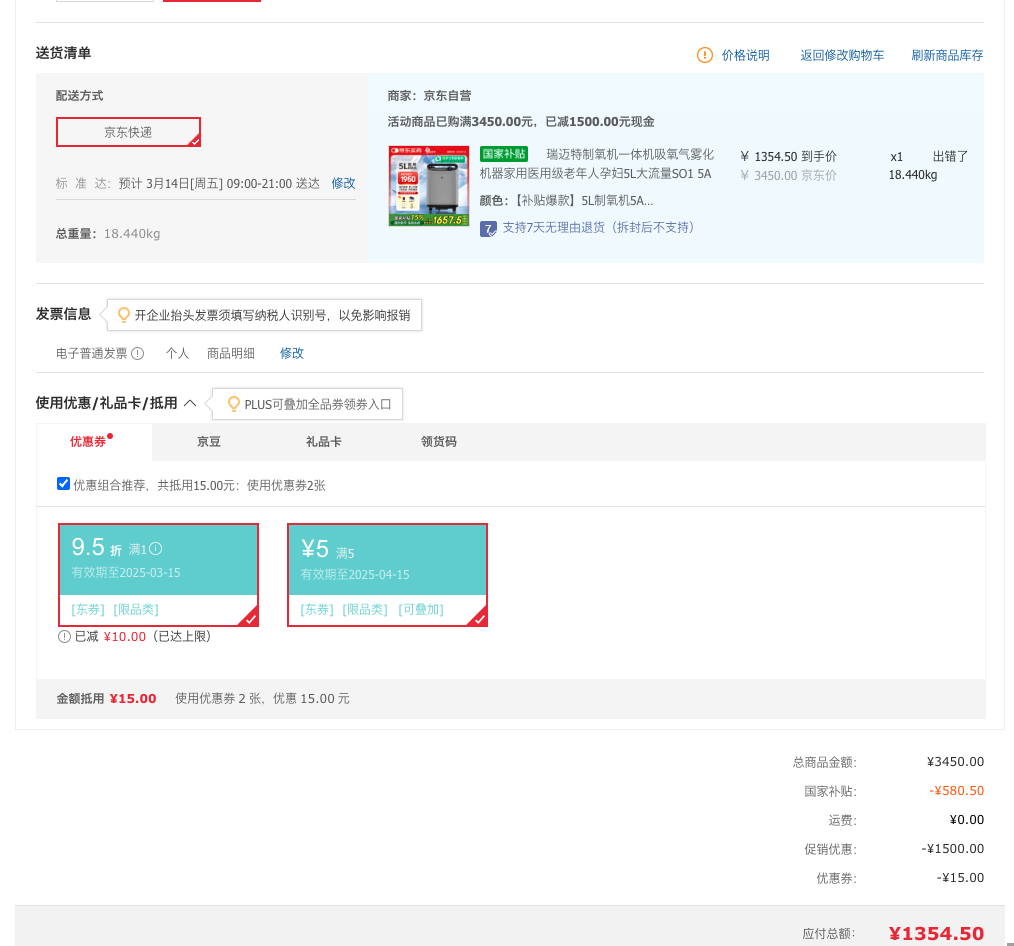Modify invoice info via 修改

tap(292, 353)
